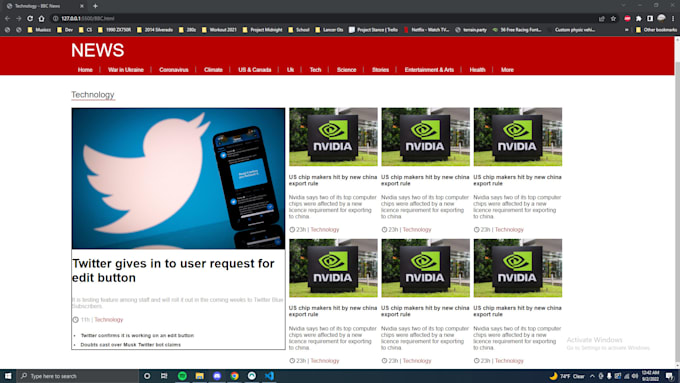
Task: Click the NEWS logo heading
Action: pyautogui.click(x=98, y=50)
